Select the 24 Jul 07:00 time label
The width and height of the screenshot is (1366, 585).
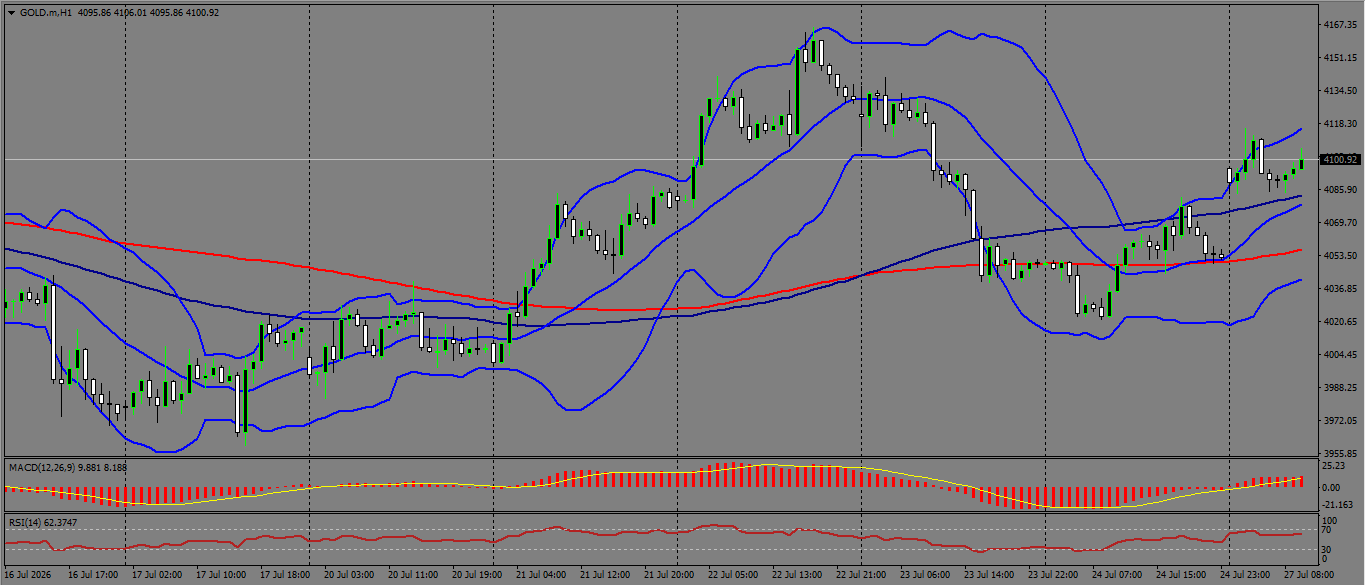[x=1116, y=576]
